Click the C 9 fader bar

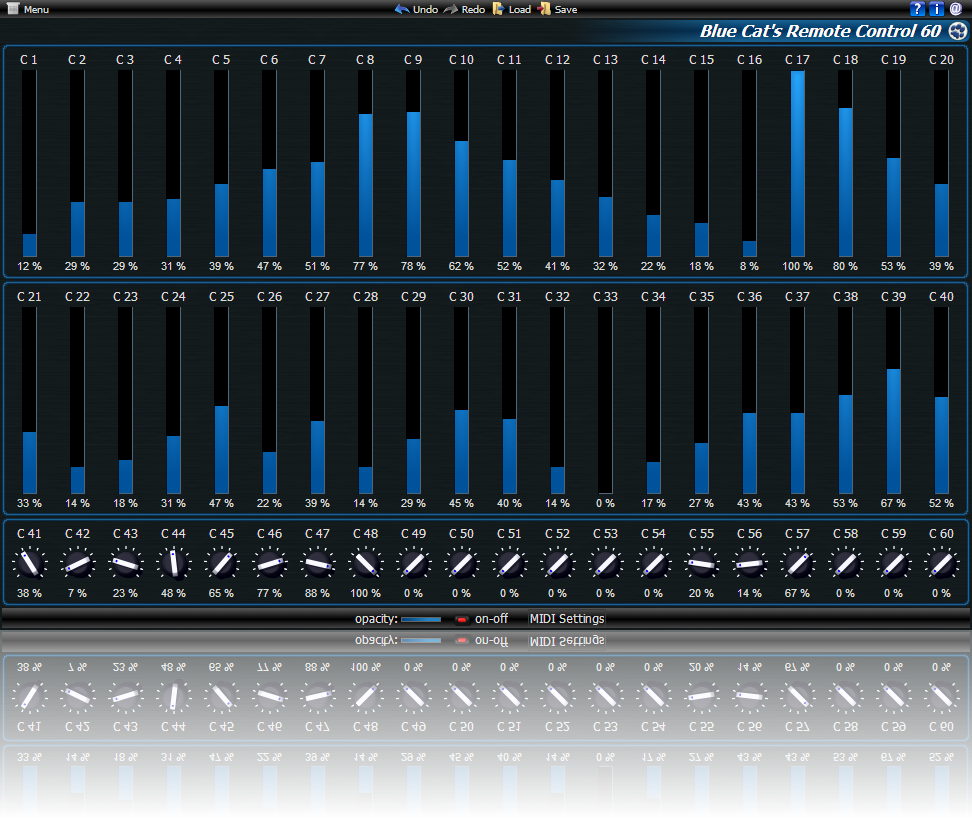pyautogui.click(x=413, y=163)
